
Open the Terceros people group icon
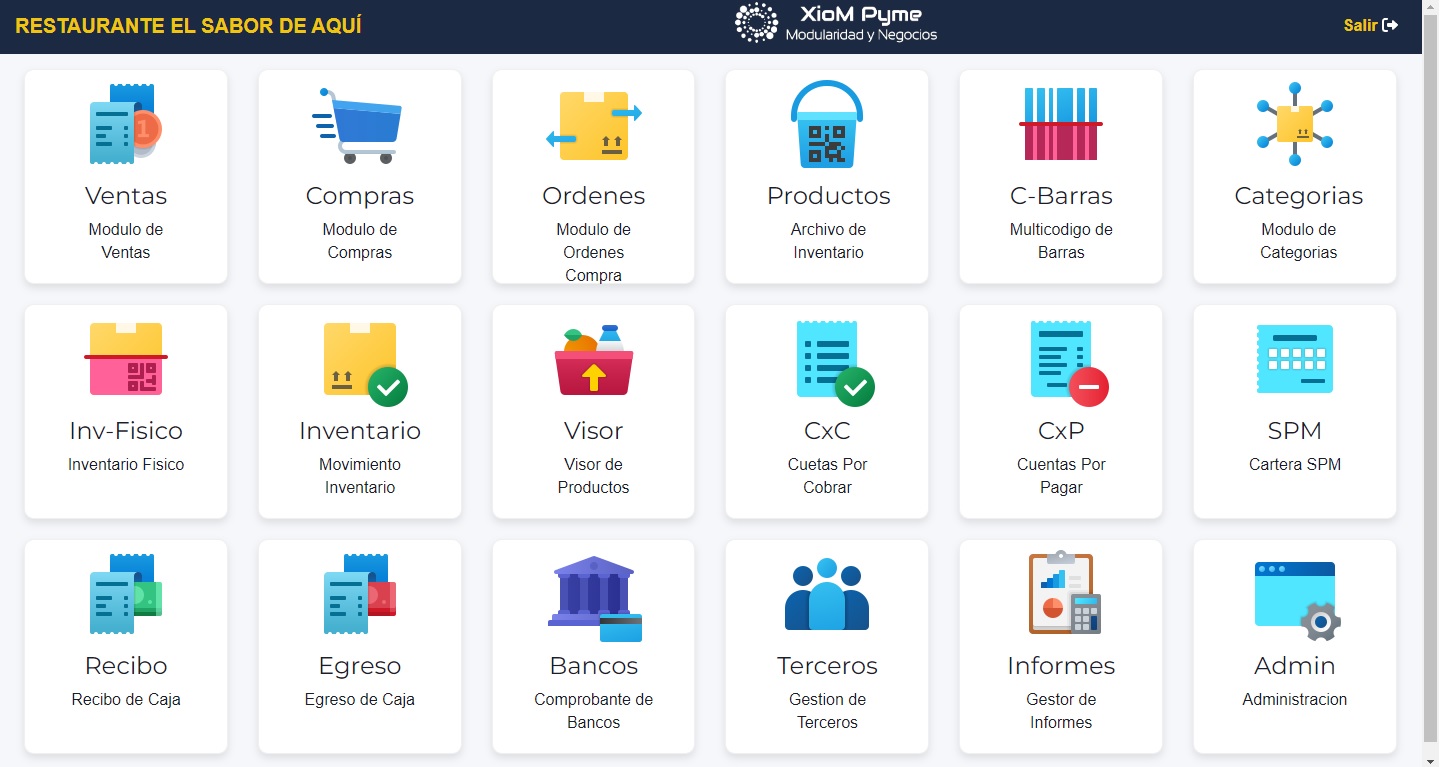pyautogui.click(x=827, y=595)
